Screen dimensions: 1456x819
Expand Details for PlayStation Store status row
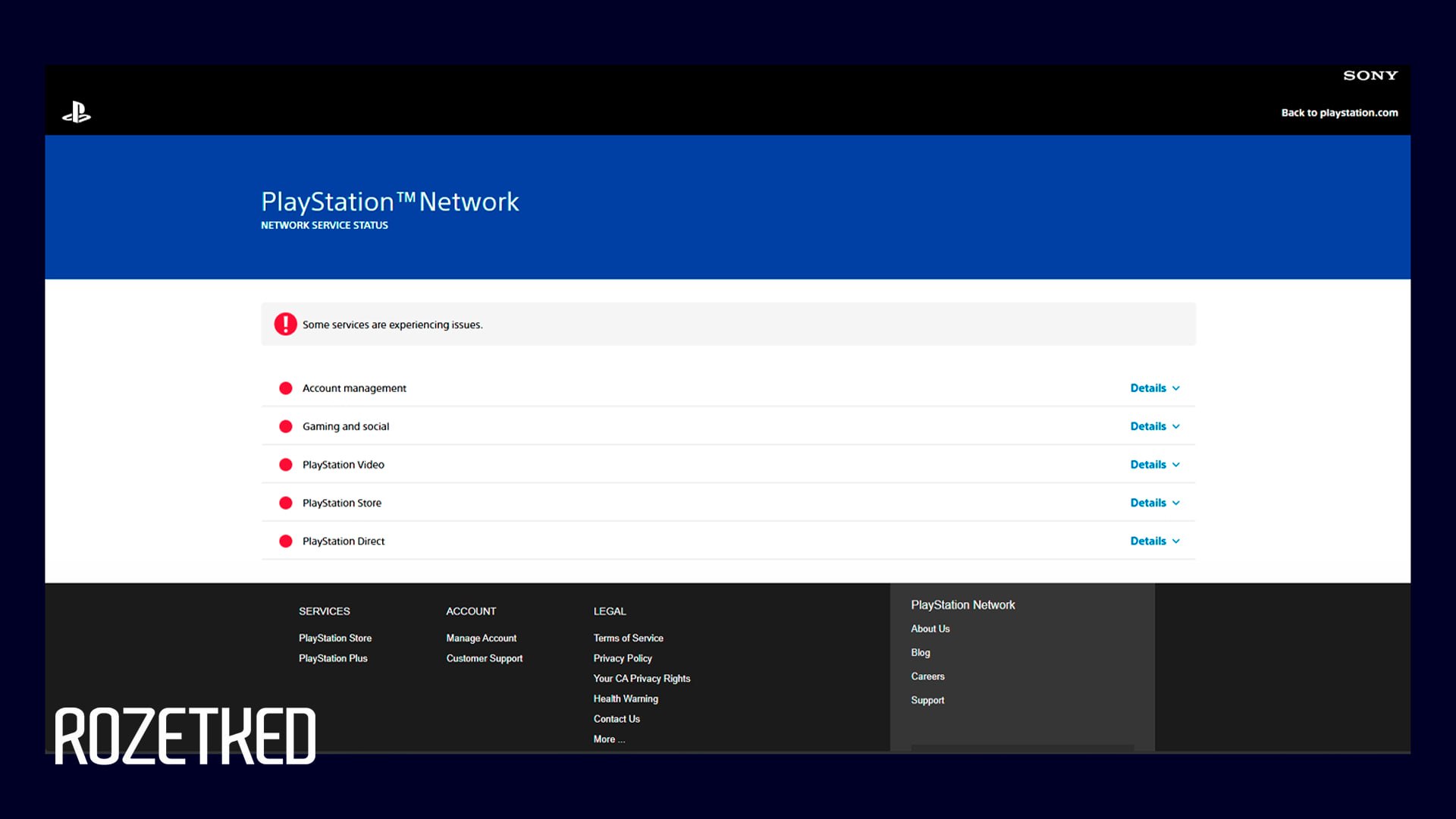[x=1155, y=503]
